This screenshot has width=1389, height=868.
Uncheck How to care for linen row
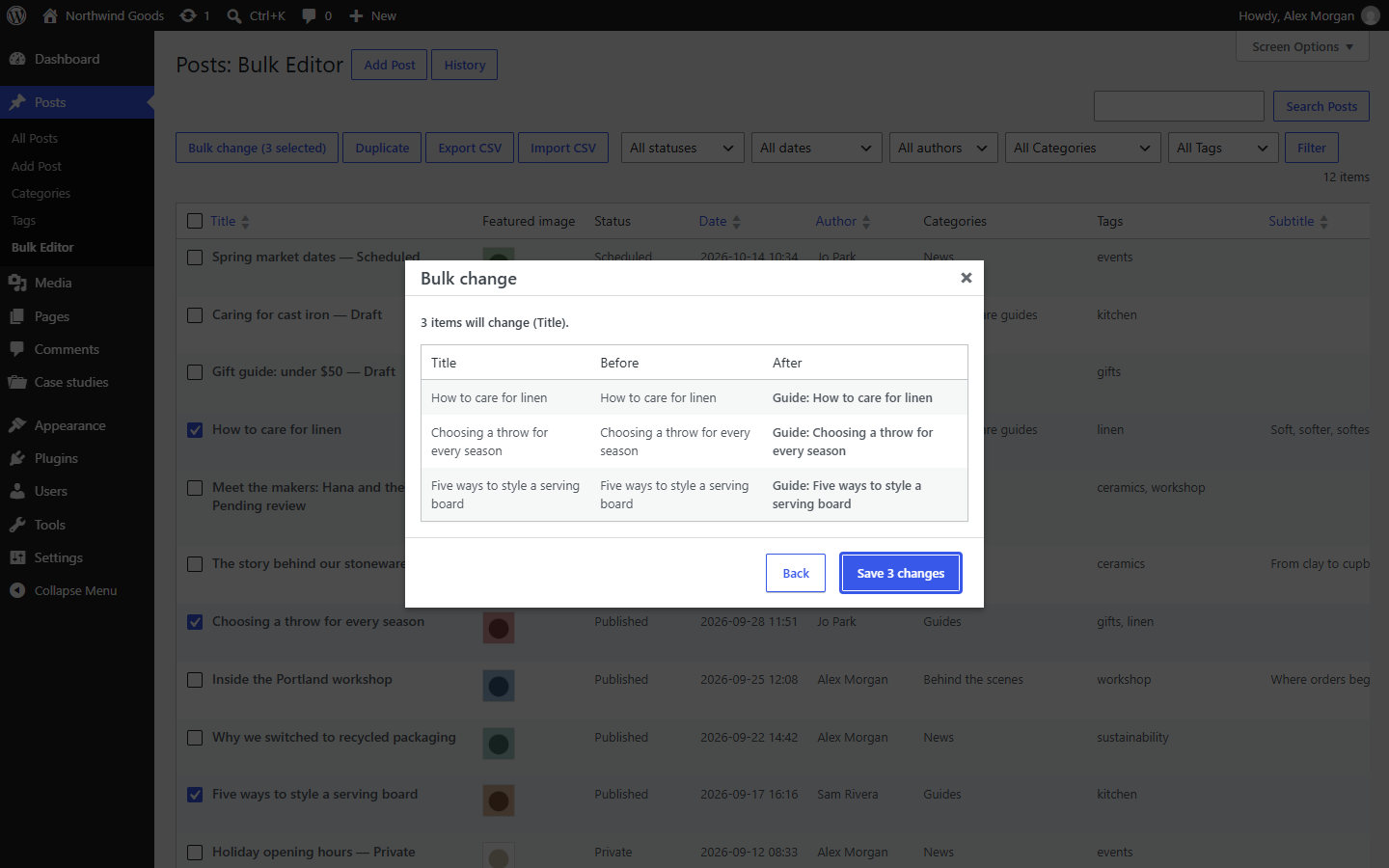(x=195, y=430)
